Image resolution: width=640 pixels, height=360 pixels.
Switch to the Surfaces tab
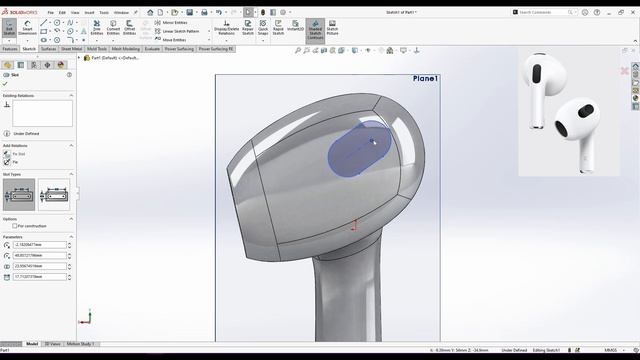tap(48, 49)
